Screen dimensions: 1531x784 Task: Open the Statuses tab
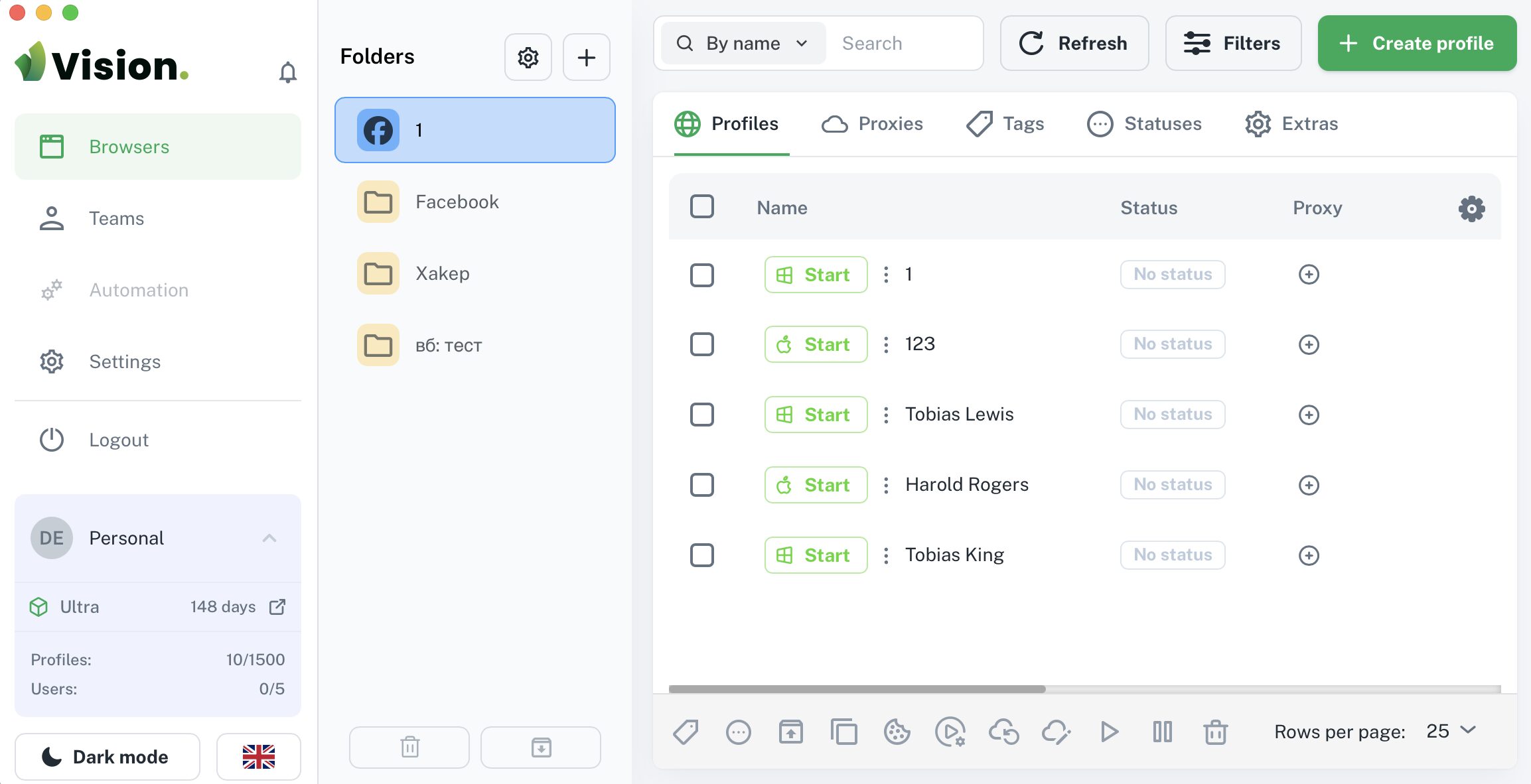click(x=1144, y=124)
